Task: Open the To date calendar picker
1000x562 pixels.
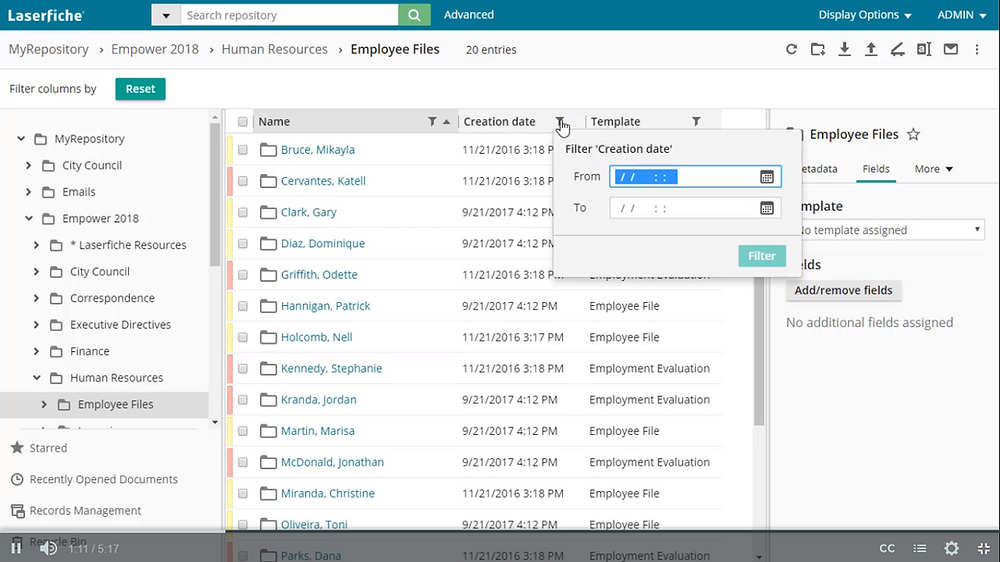Action: tap(767, 208)
